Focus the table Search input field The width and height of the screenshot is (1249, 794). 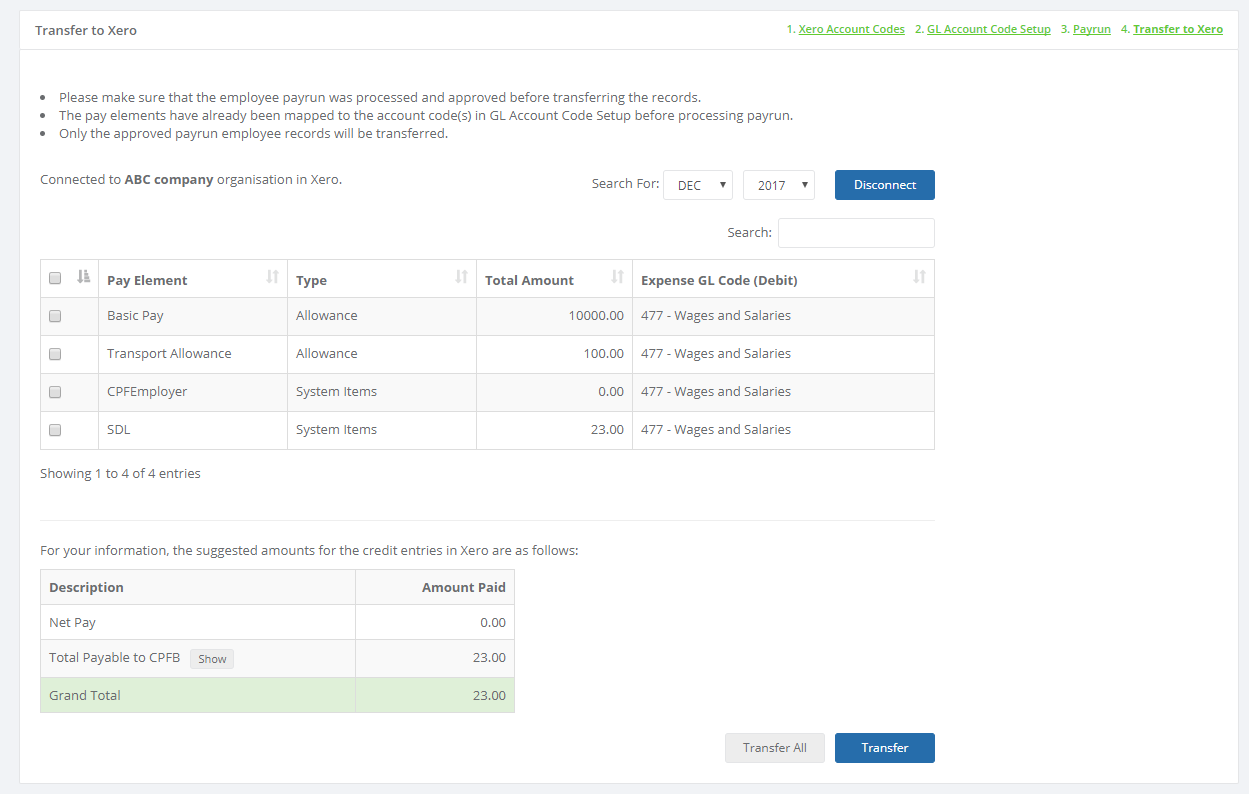(x=856, y=233)
